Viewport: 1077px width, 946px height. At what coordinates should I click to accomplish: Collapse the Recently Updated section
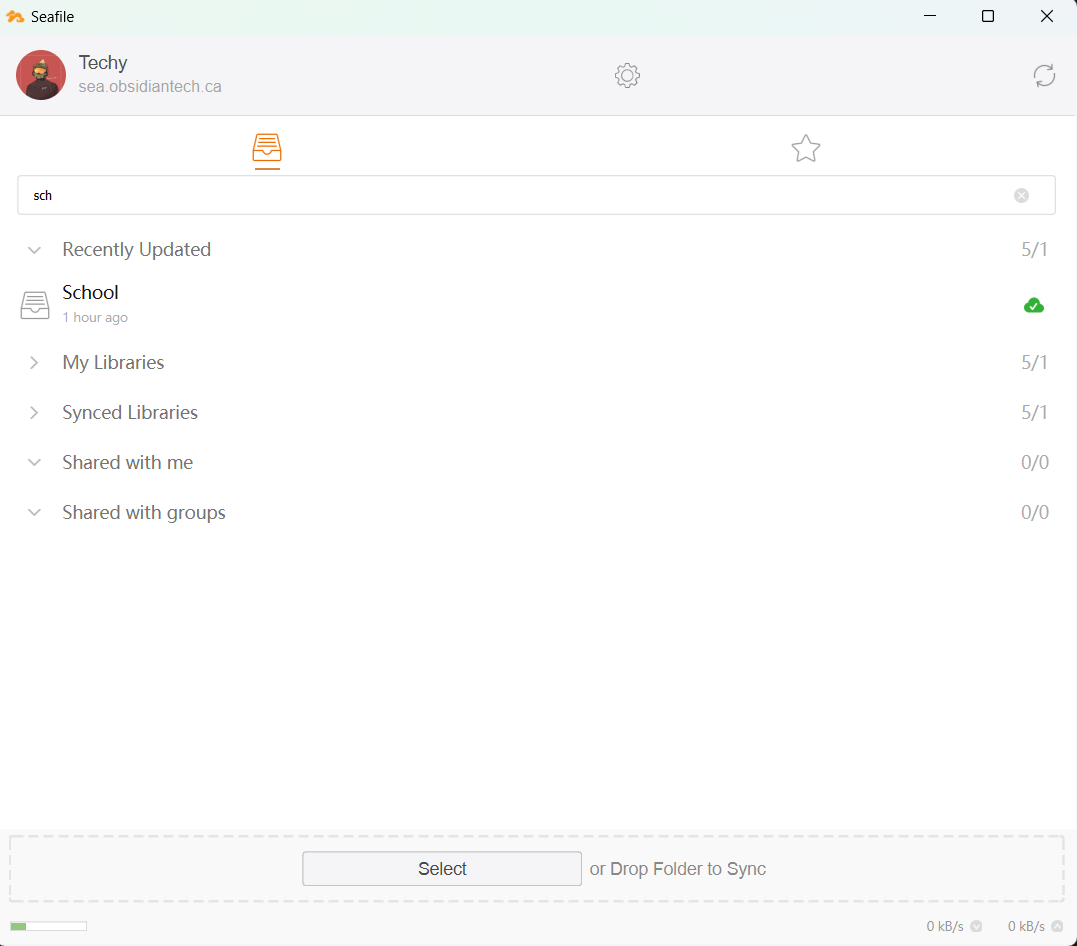point(34,249)
